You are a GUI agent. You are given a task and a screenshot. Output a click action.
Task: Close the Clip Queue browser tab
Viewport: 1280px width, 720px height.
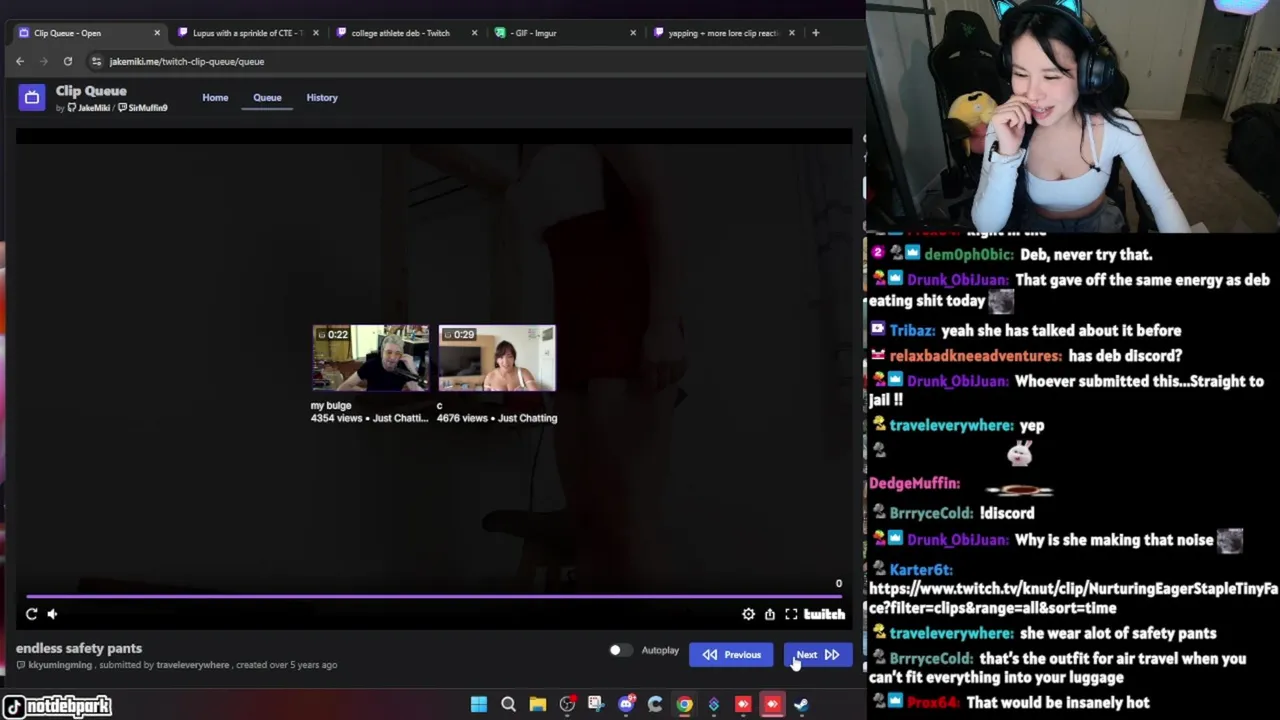[157, 33]
